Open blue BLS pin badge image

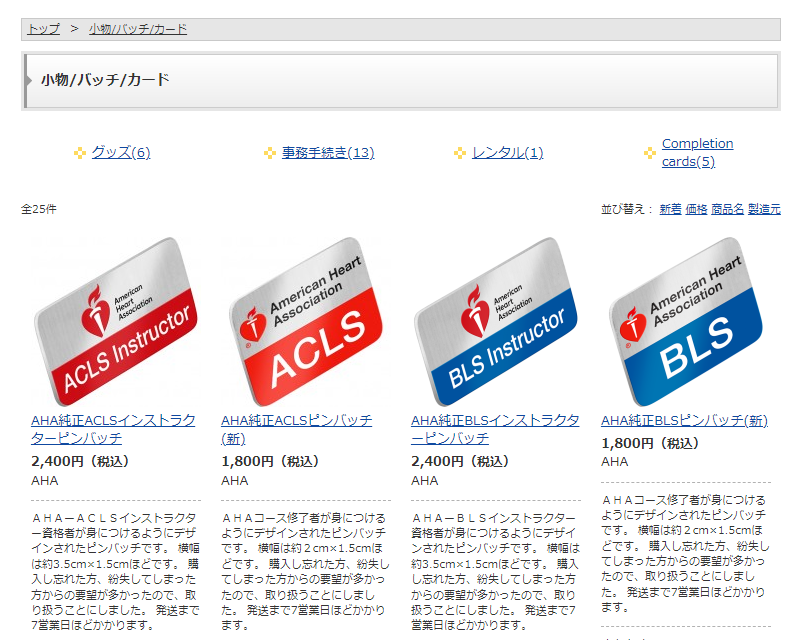(686, 321)
